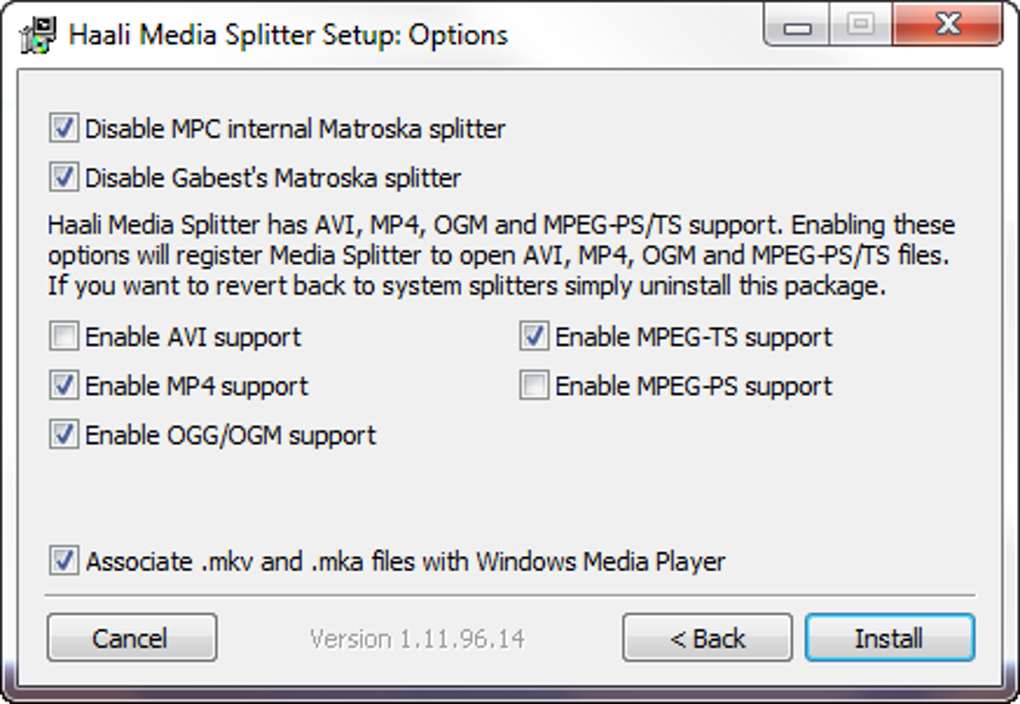The height and width of the screenshot is (704, 1020).
Task: Click the window title text
Action: click(x=288, y=35)
